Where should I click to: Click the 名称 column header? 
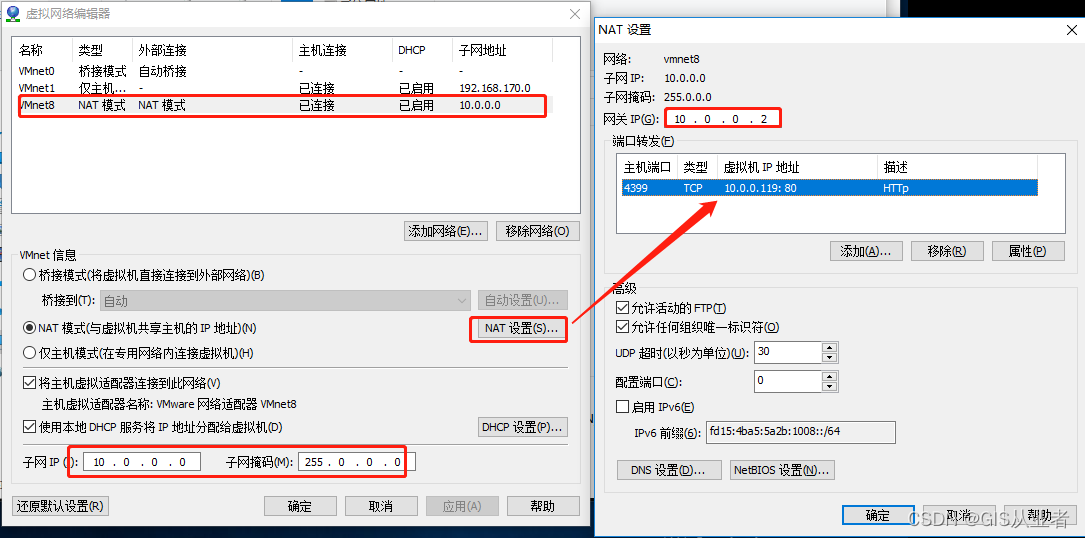43,51
